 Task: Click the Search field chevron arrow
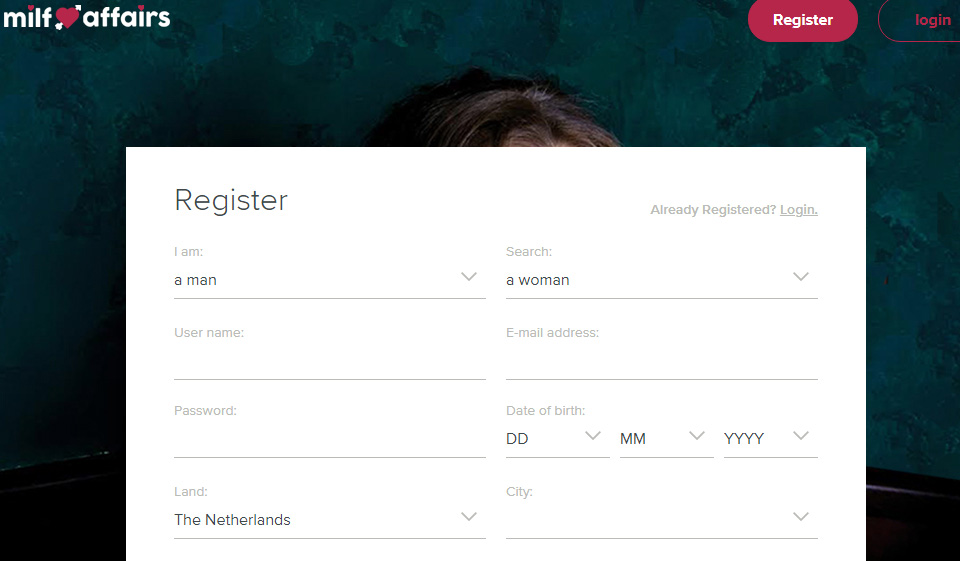pyautogui.click(x=801, y=277)
